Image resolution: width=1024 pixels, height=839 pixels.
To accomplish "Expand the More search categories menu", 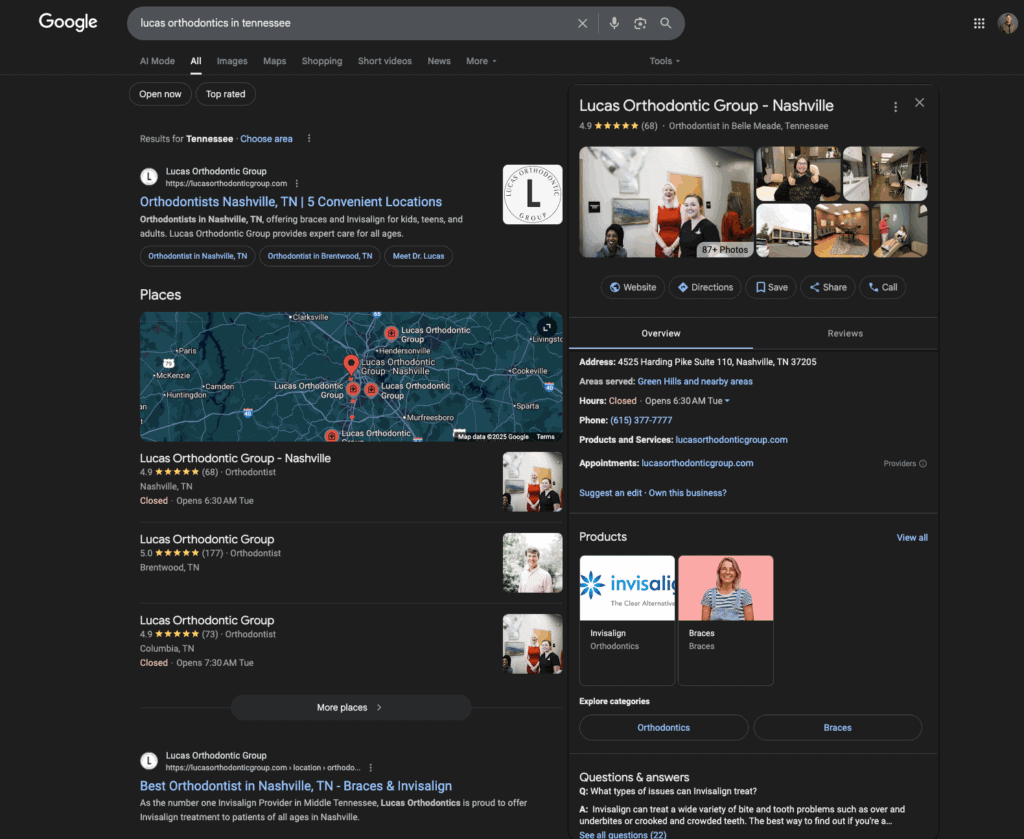I will point(481,61).
